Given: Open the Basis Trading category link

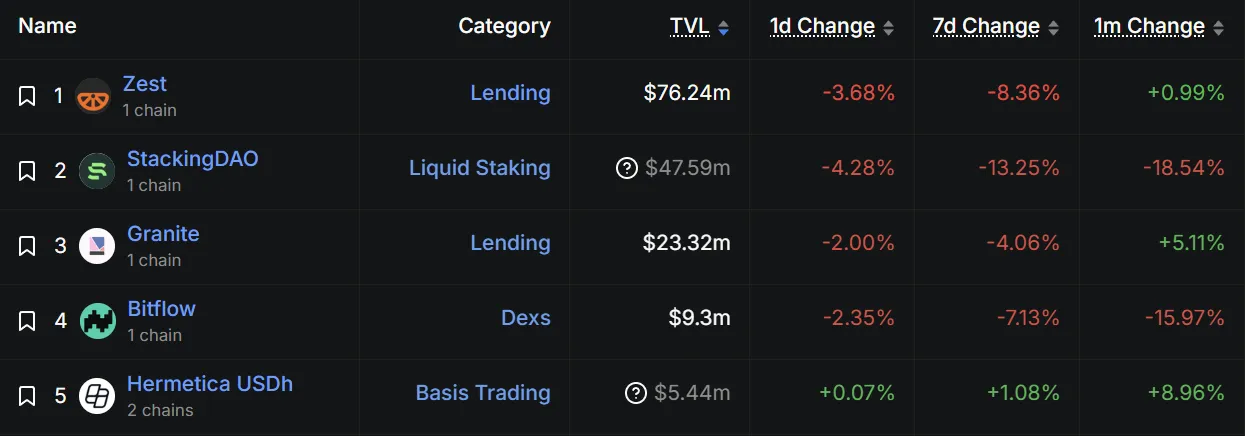Looking at the screenshot, I should [483, 393].
